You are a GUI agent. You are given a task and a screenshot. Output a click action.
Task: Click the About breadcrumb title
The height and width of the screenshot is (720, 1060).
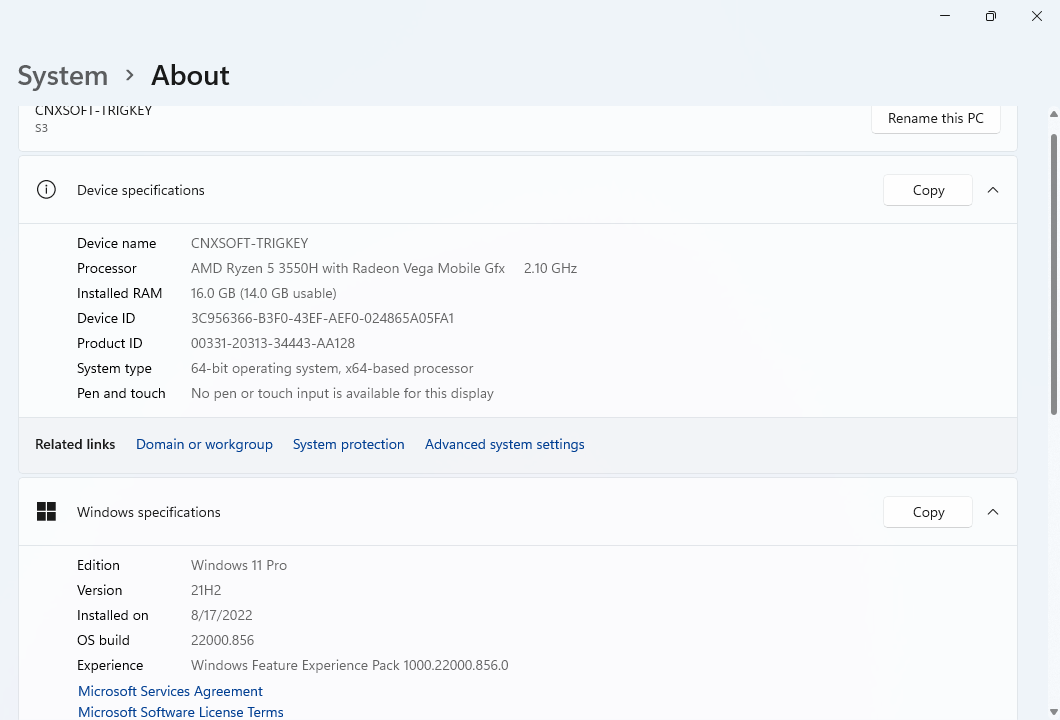(x=190, y=75)
